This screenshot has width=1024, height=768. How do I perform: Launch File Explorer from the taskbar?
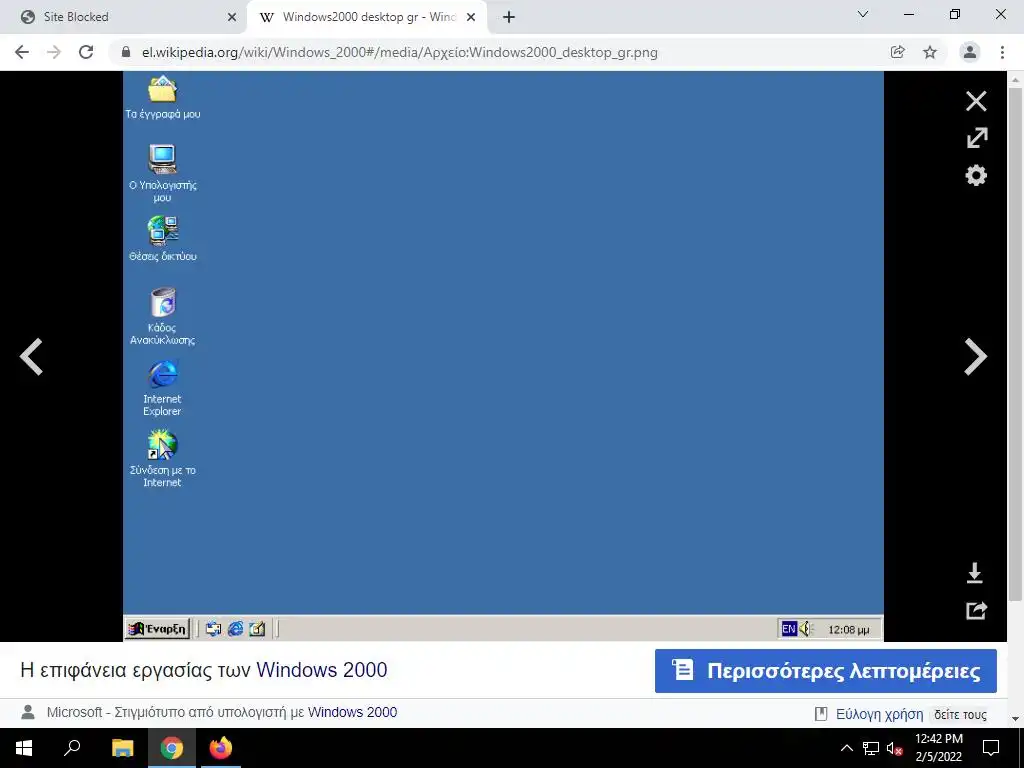pos(122,748)
